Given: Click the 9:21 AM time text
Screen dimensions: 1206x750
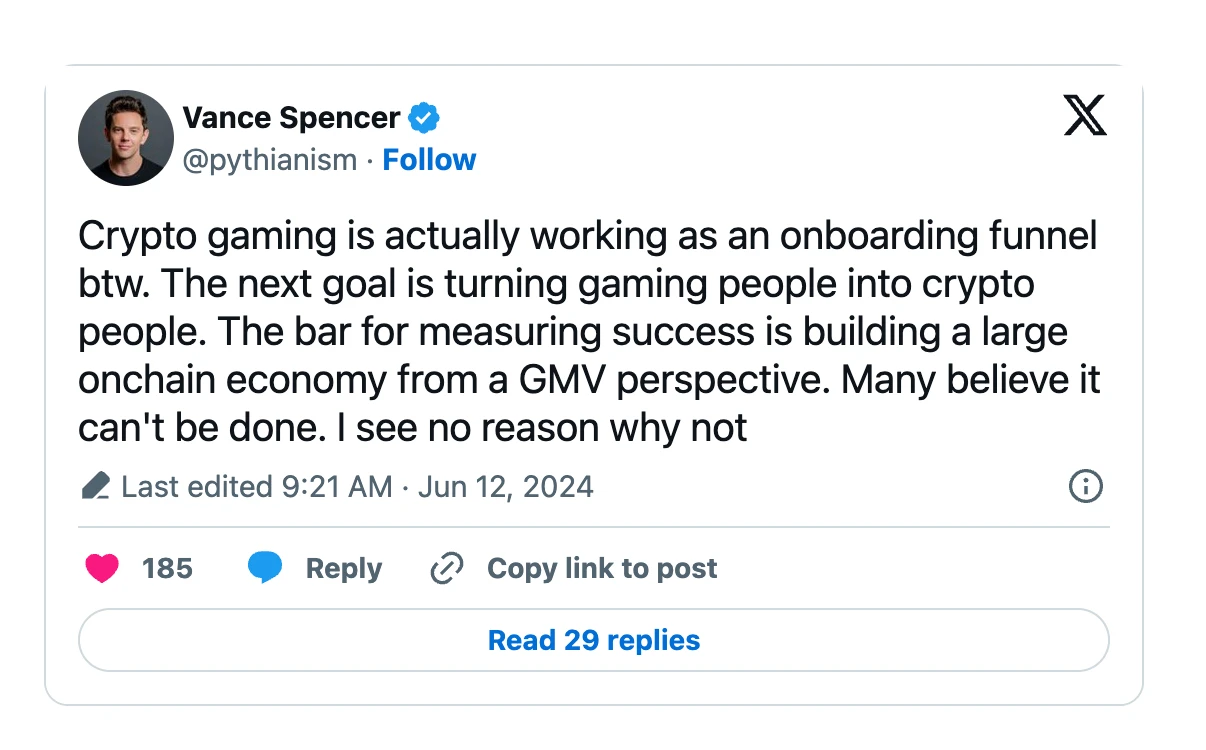Looking at the screenshot, I should (337, 487).
